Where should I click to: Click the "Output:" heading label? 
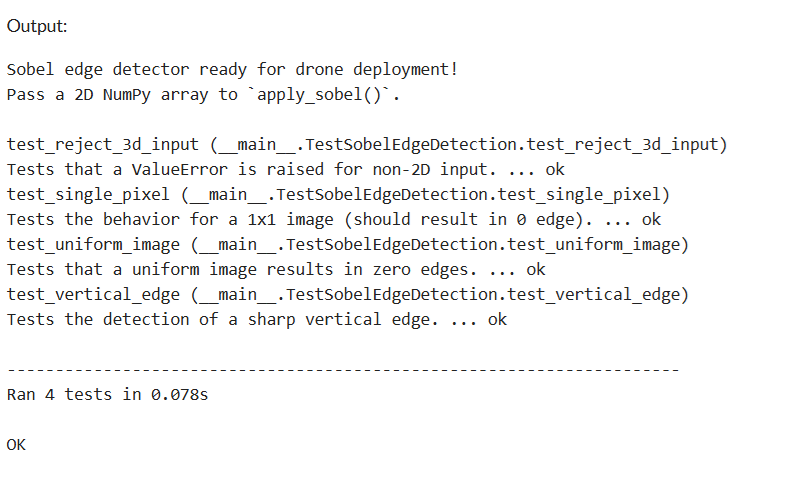(x=37, y=26)
